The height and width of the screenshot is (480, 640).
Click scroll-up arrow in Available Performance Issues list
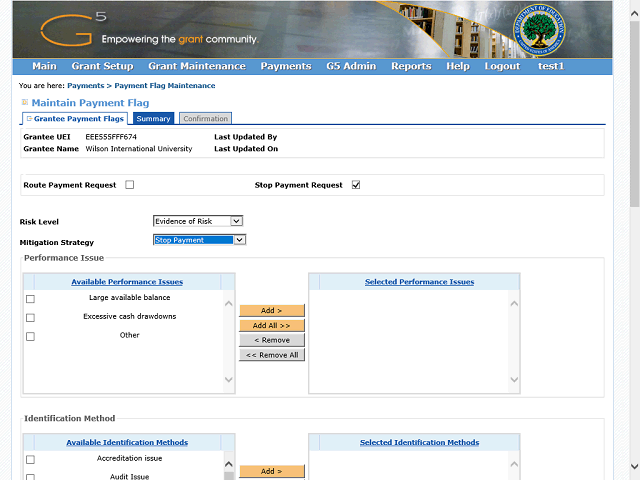(x=228, y=304)
